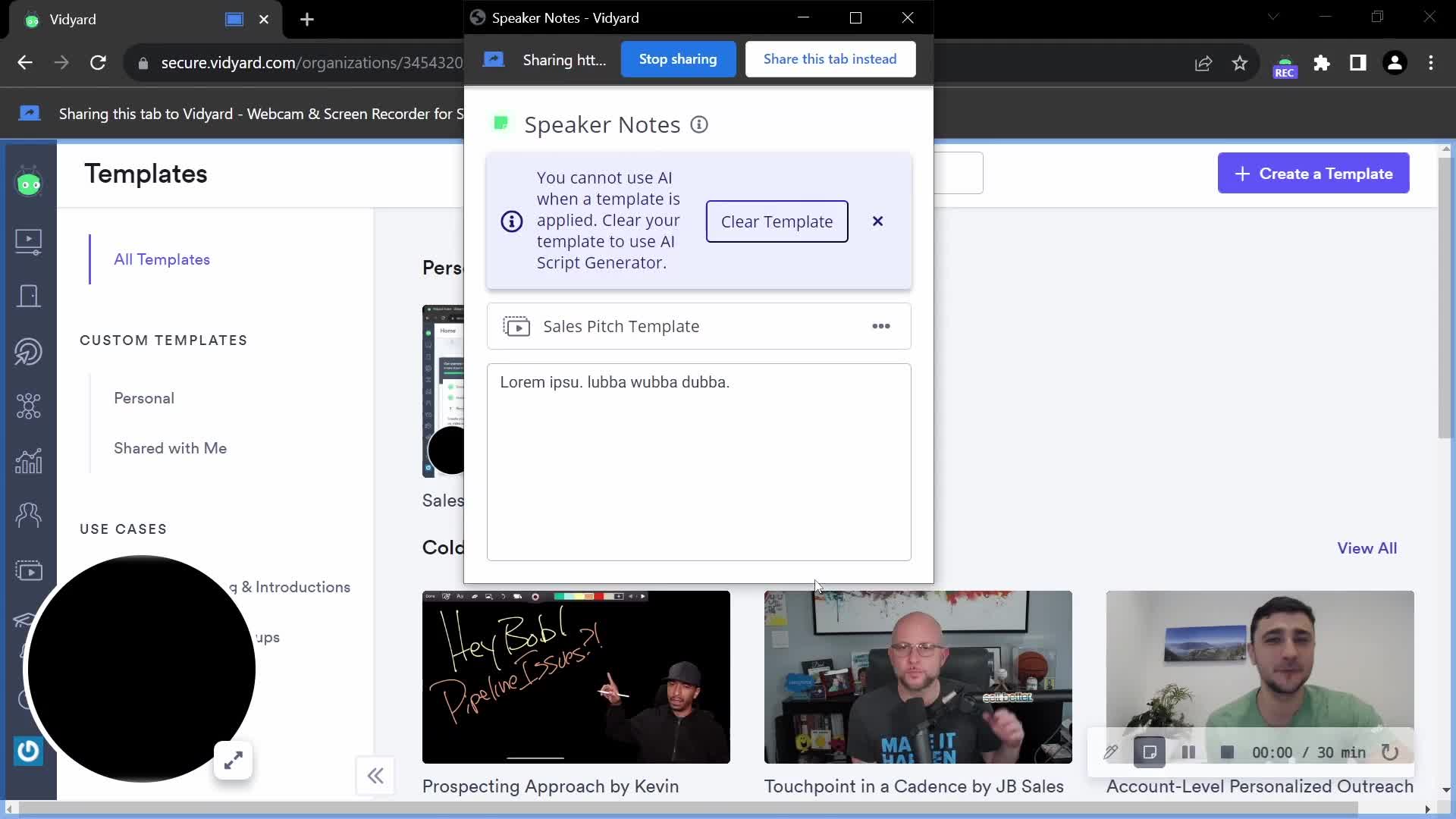
Task: Click Account-Level Personalized Outreach title
Action: pos(1260,786)
